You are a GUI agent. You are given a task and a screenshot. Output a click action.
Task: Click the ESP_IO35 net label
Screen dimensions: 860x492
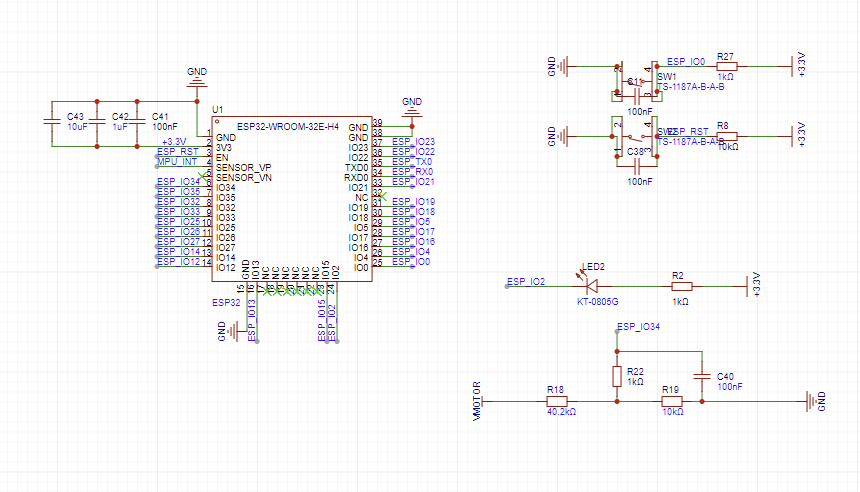click(x=179, y=191)
